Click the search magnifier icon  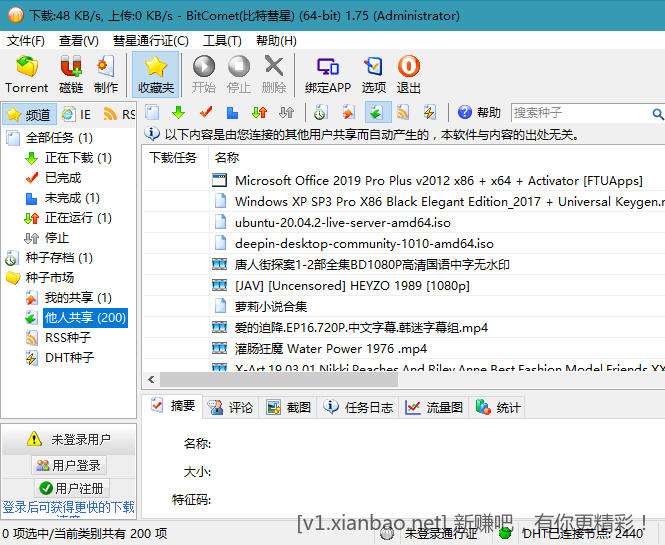pos(657,113)
